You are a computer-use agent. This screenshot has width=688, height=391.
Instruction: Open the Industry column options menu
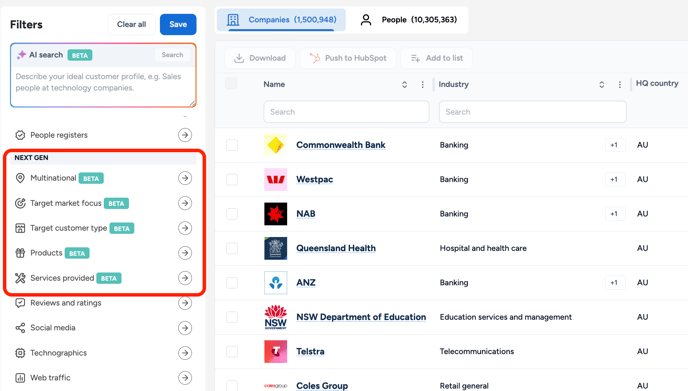pos(620,85)
